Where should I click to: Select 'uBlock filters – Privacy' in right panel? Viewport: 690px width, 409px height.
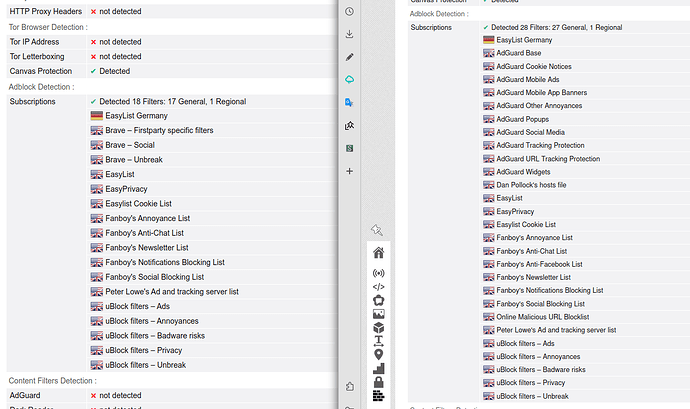pyautogui.click(x=531, y=383)
